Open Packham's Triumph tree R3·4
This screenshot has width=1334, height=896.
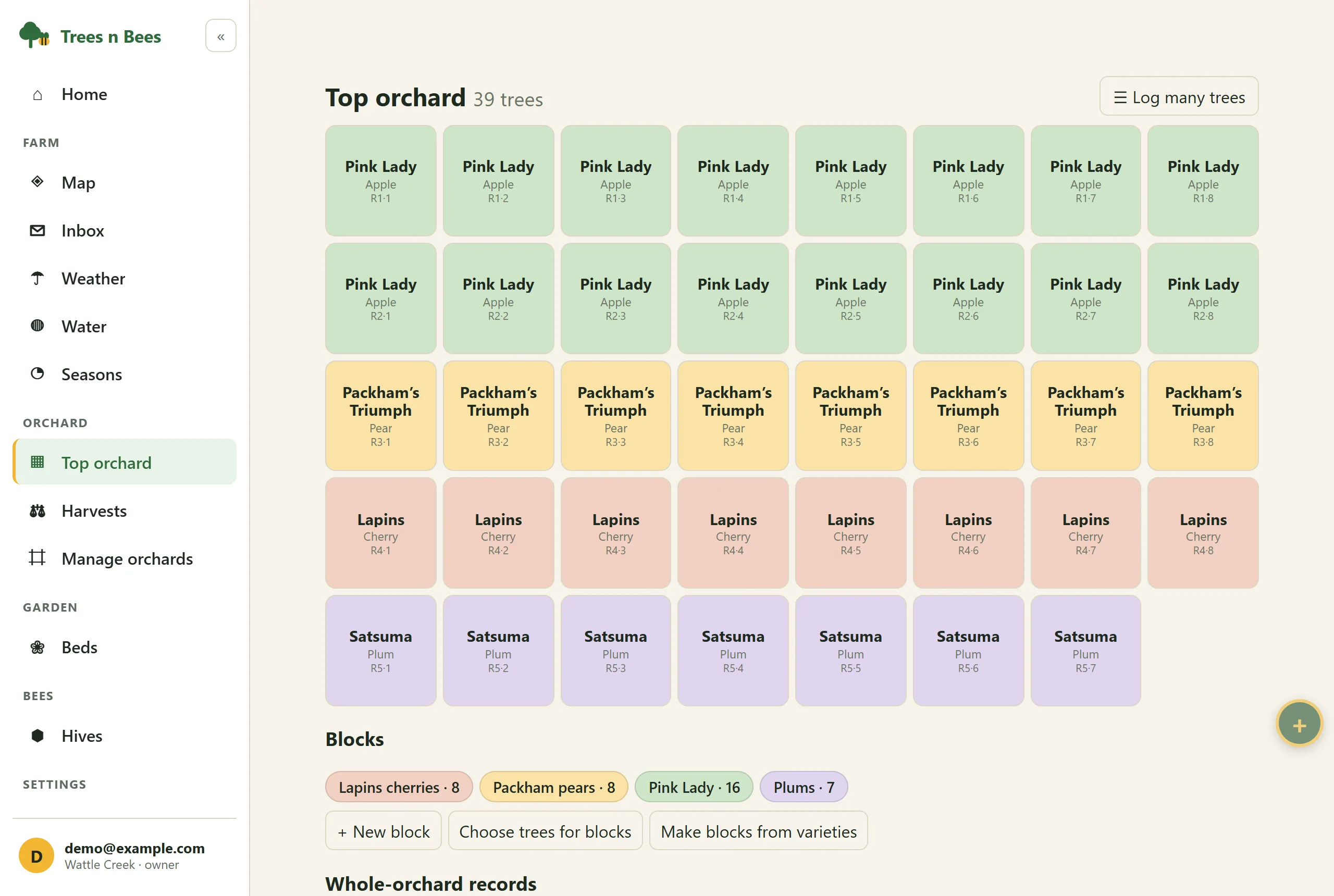point(733,415)
